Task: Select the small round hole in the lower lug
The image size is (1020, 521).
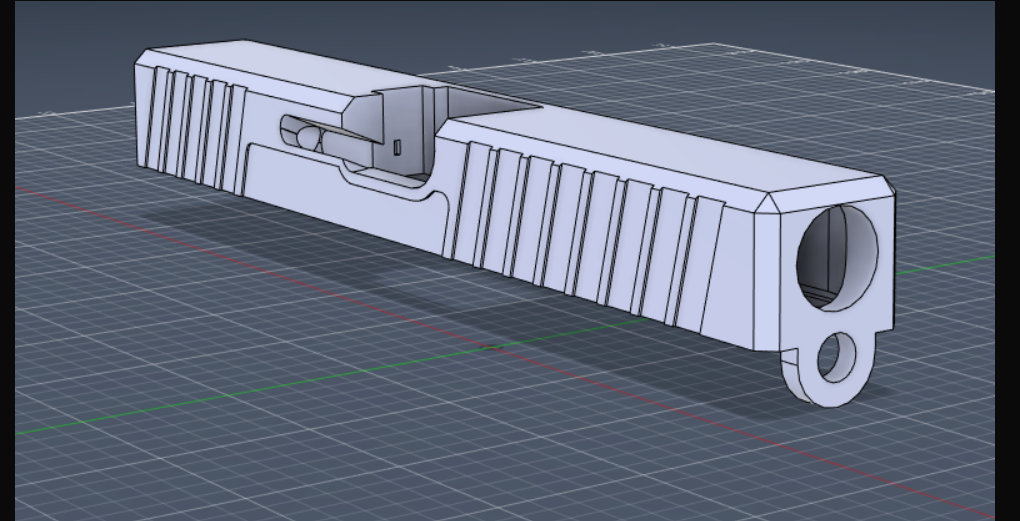Action: 836,357
